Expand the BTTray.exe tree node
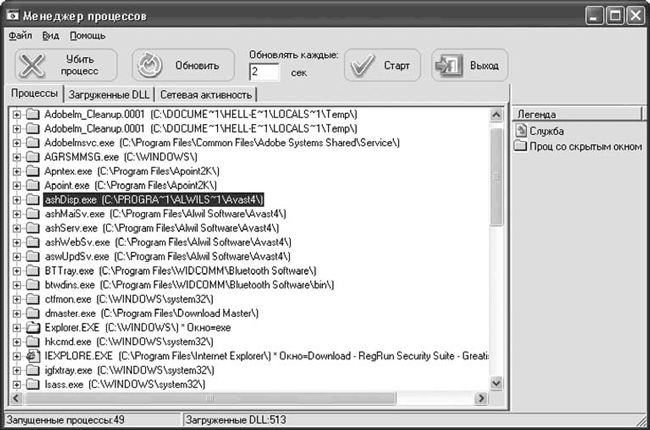 pyautogui.click(x=17, y=270)
